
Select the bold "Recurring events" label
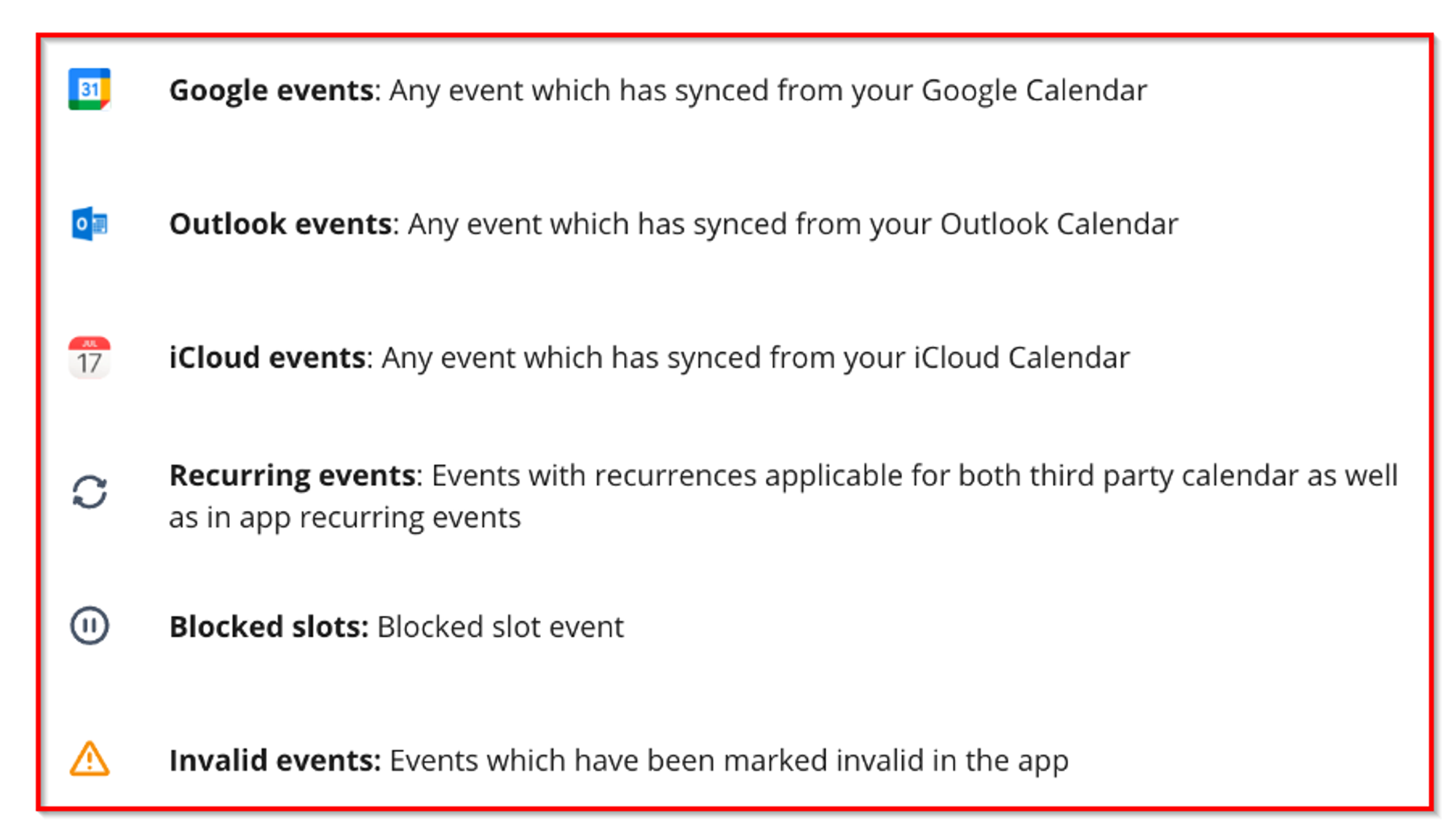click(x=292, y=476)
